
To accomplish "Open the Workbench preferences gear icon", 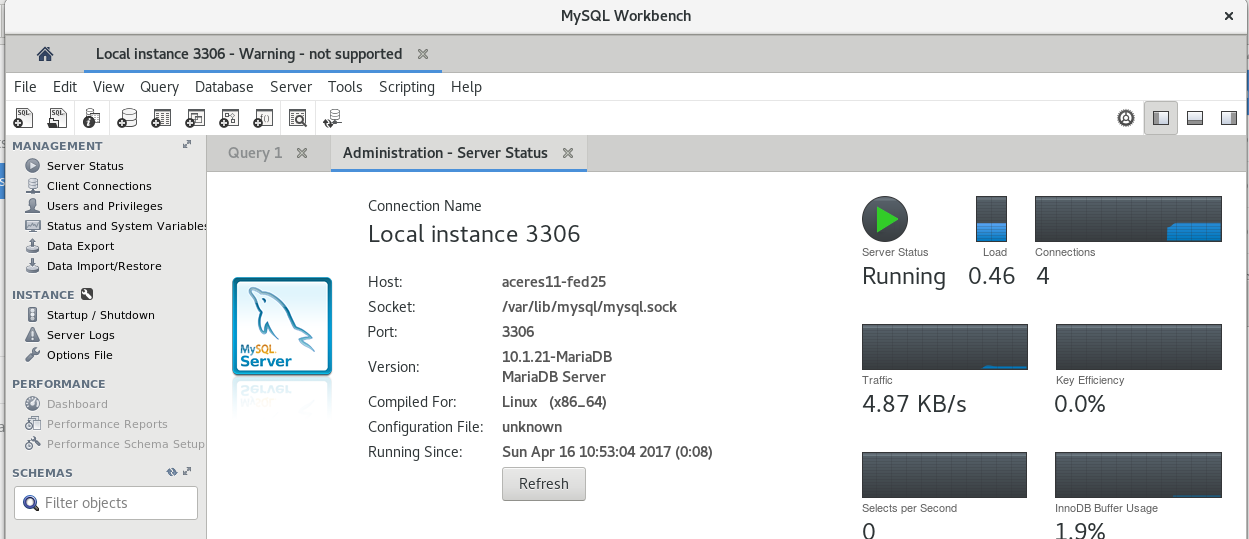I will [x=1126, y=118].
